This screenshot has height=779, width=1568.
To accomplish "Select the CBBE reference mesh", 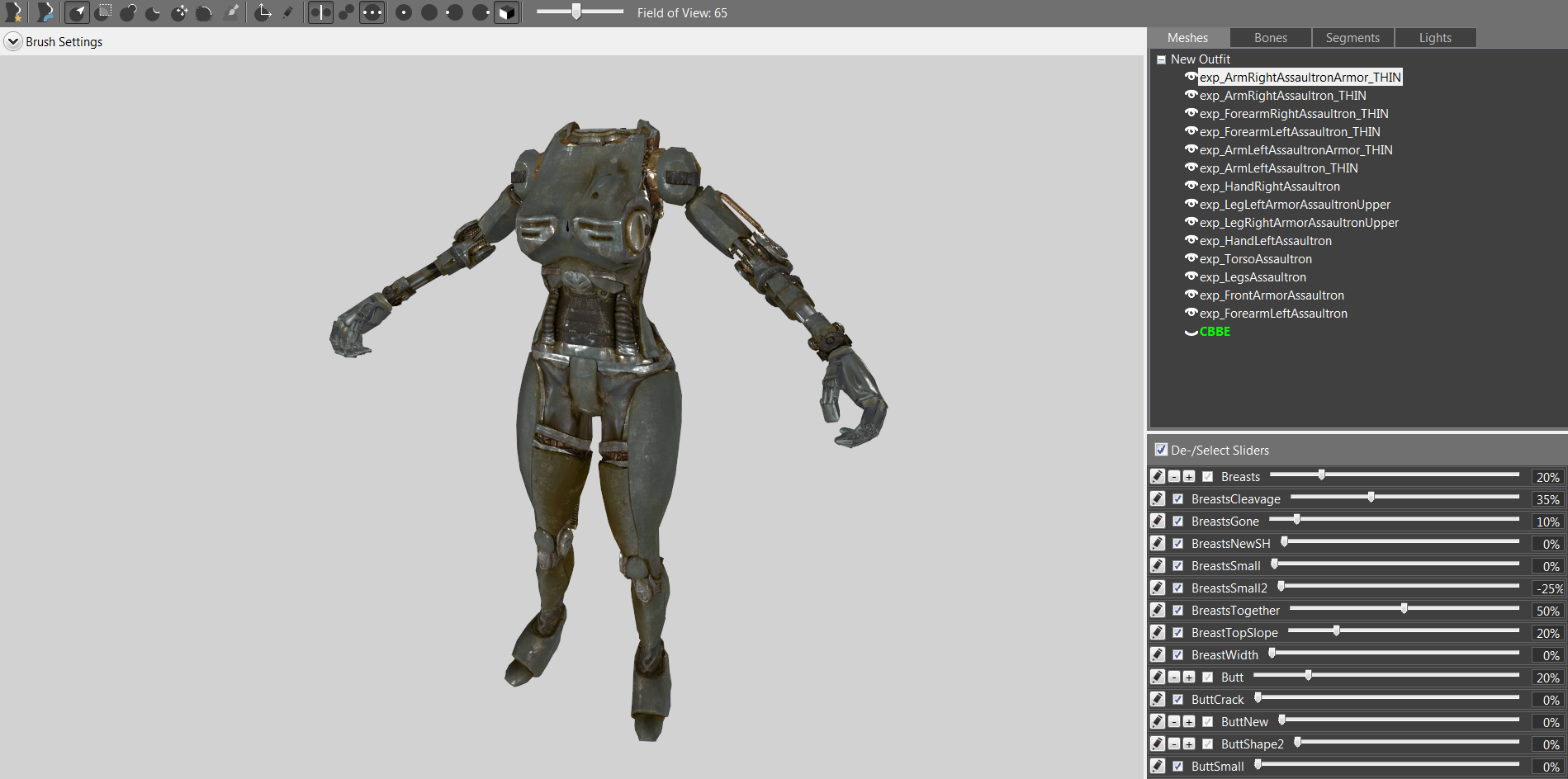I will (1215, 332).
